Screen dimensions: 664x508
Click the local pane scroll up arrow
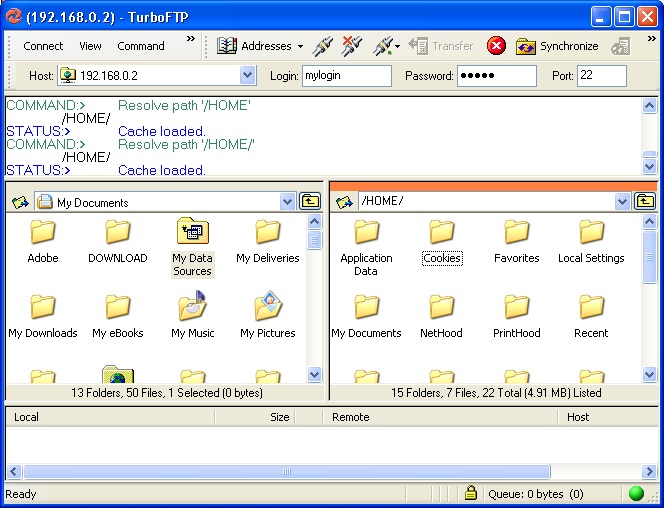click(314, 221)
